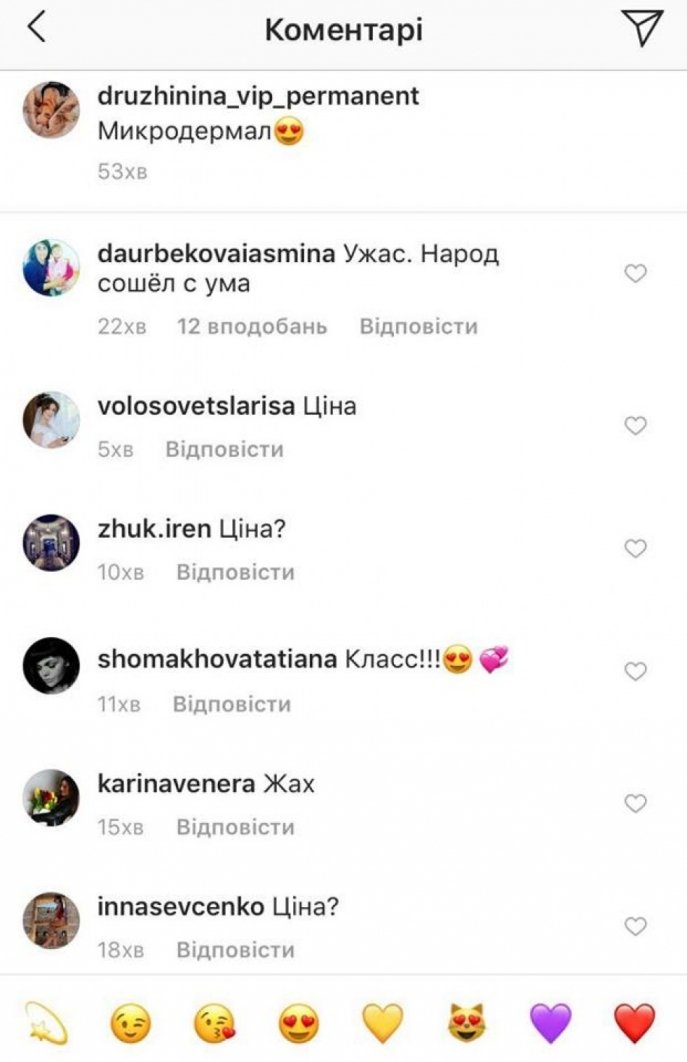The width and height of the screenshot is (687, 1062).
Task: Like karinavenera's comment with heart
Action: 635,803
